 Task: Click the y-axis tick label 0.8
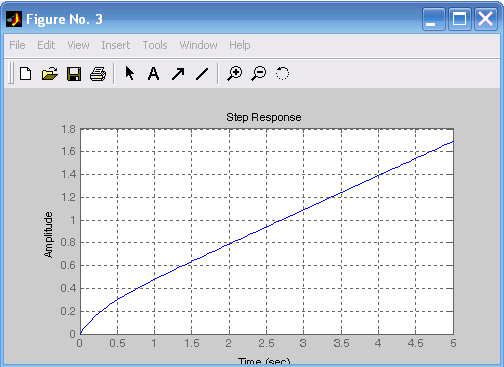pyautogui.click(x=68, y=243)
